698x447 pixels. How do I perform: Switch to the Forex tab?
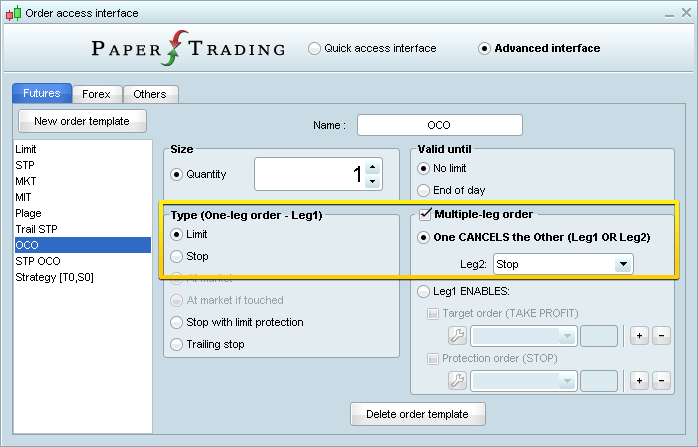point(97,94)
